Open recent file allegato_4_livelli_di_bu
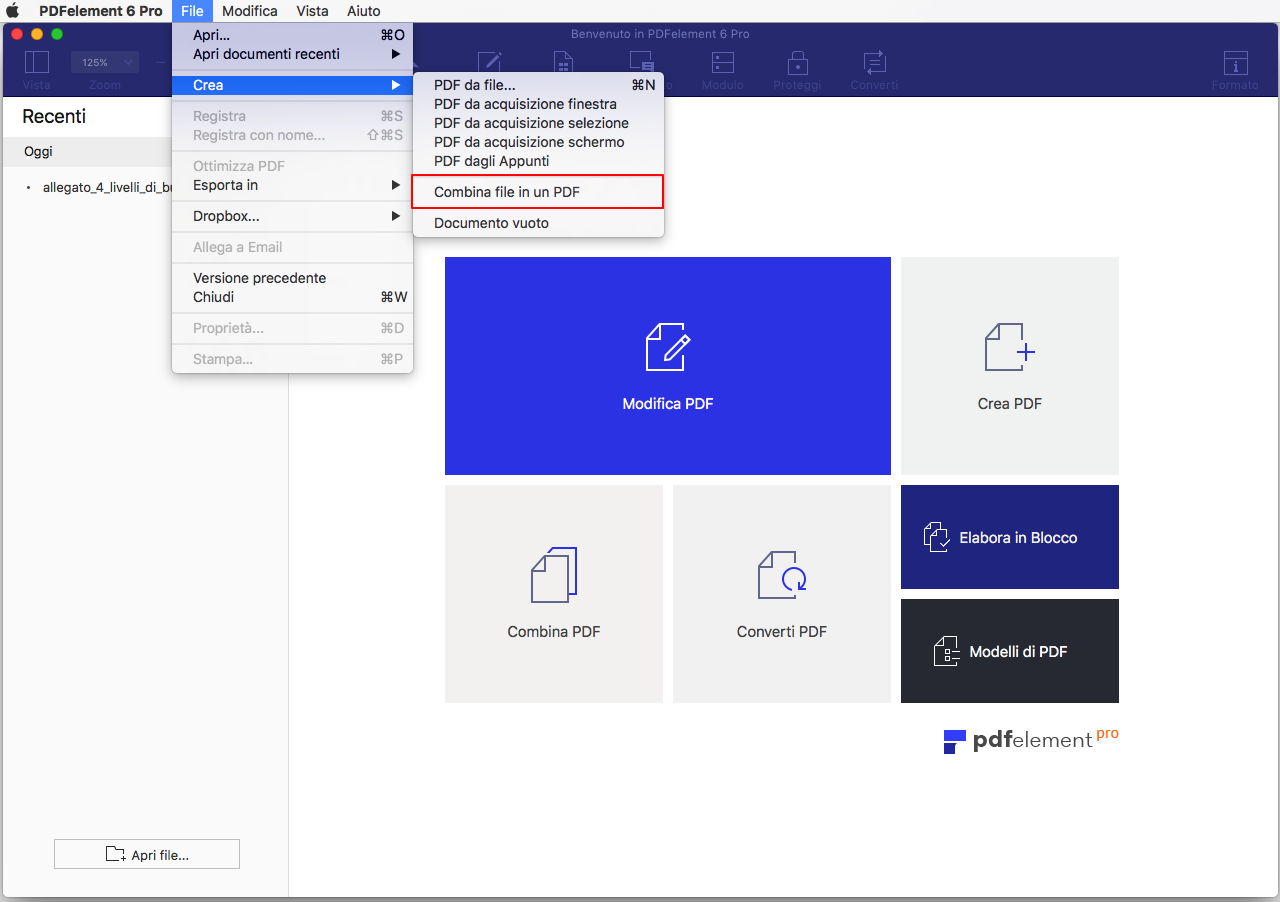The width and height of the screenshot is (1280, 902). click(x=109, y=187)
